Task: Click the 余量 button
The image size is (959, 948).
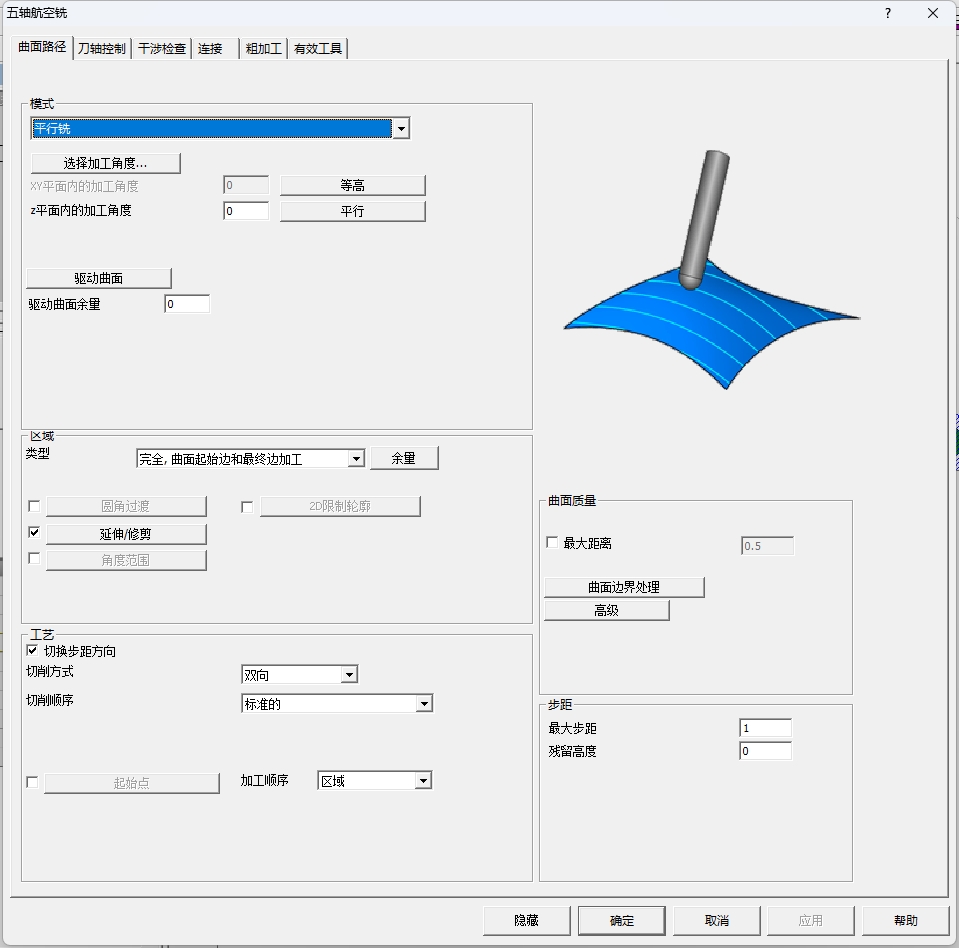Action: pyautogui.click(x=404, y=458)
